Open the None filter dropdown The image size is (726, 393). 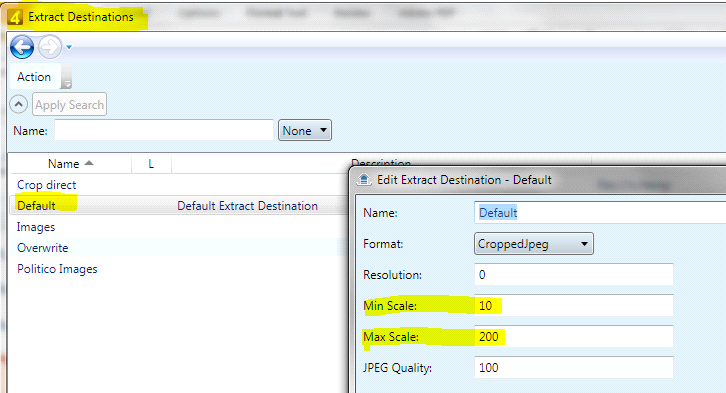point(305,131)
